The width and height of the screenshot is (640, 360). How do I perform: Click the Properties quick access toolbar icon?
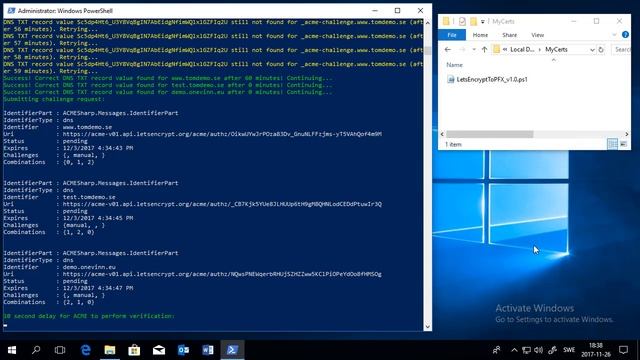(462, 21)
